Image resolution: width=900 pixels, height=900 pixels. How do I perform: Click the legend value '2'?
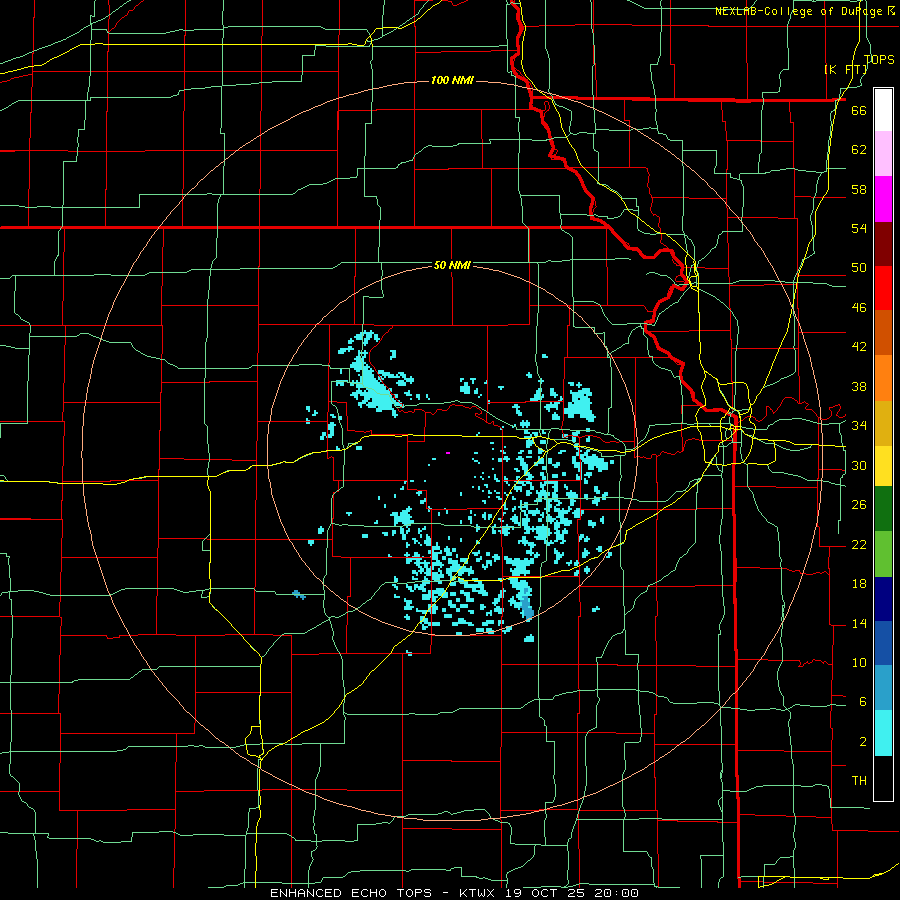coord(863,742)
